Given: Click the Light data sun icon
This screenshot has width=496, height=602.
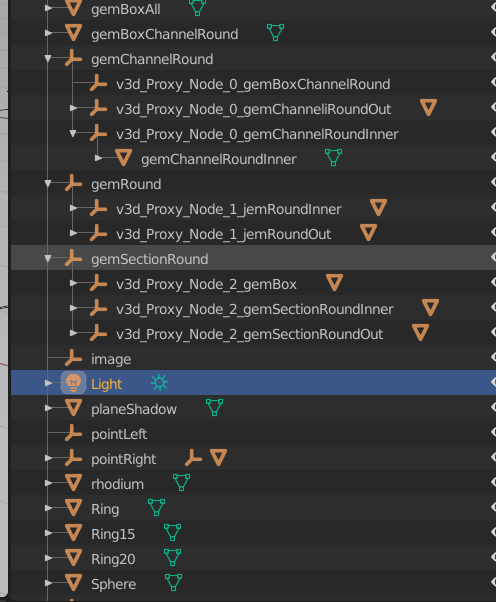Looking at the screenshot, I should click(x=159, y=383).
